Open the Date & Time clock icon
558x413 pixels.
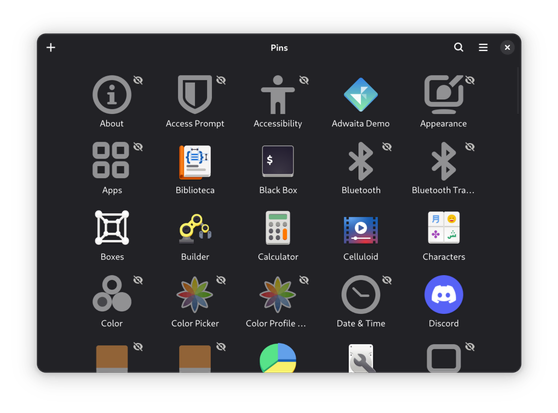(360, 295)
